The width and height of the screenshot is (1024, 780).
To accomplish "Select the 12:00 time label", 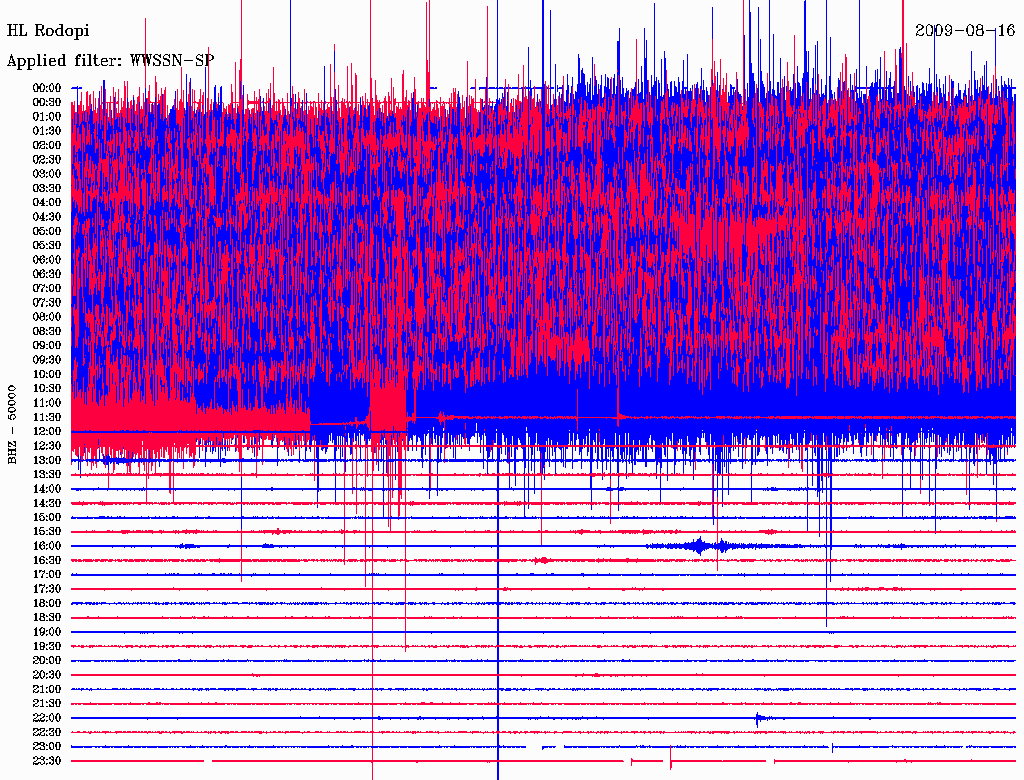I will point(47,431).
